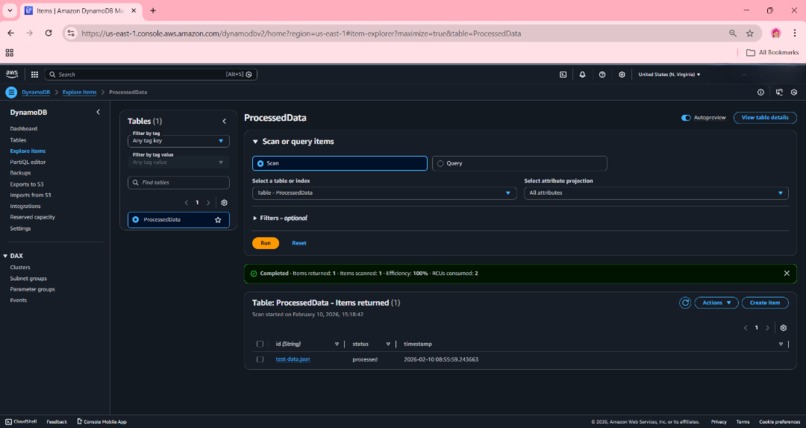
Task: Refresh the items returned list
Action: point(685,303)
